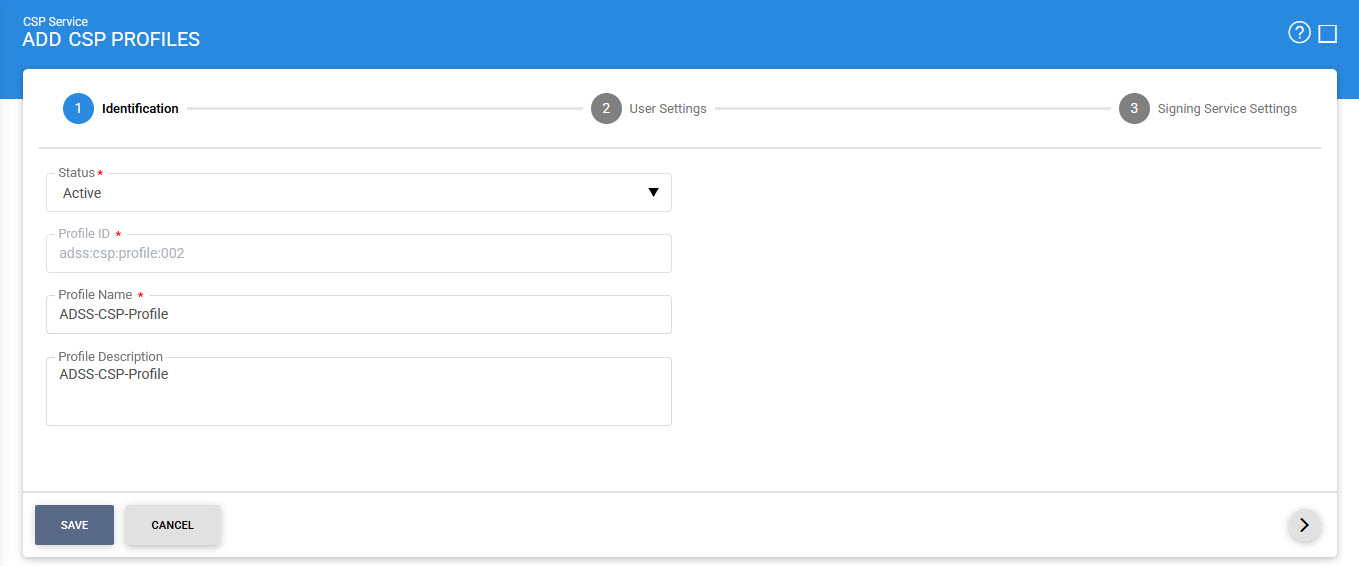
Task: Expand the Status dropdown arrow
Action: [653, 193]
